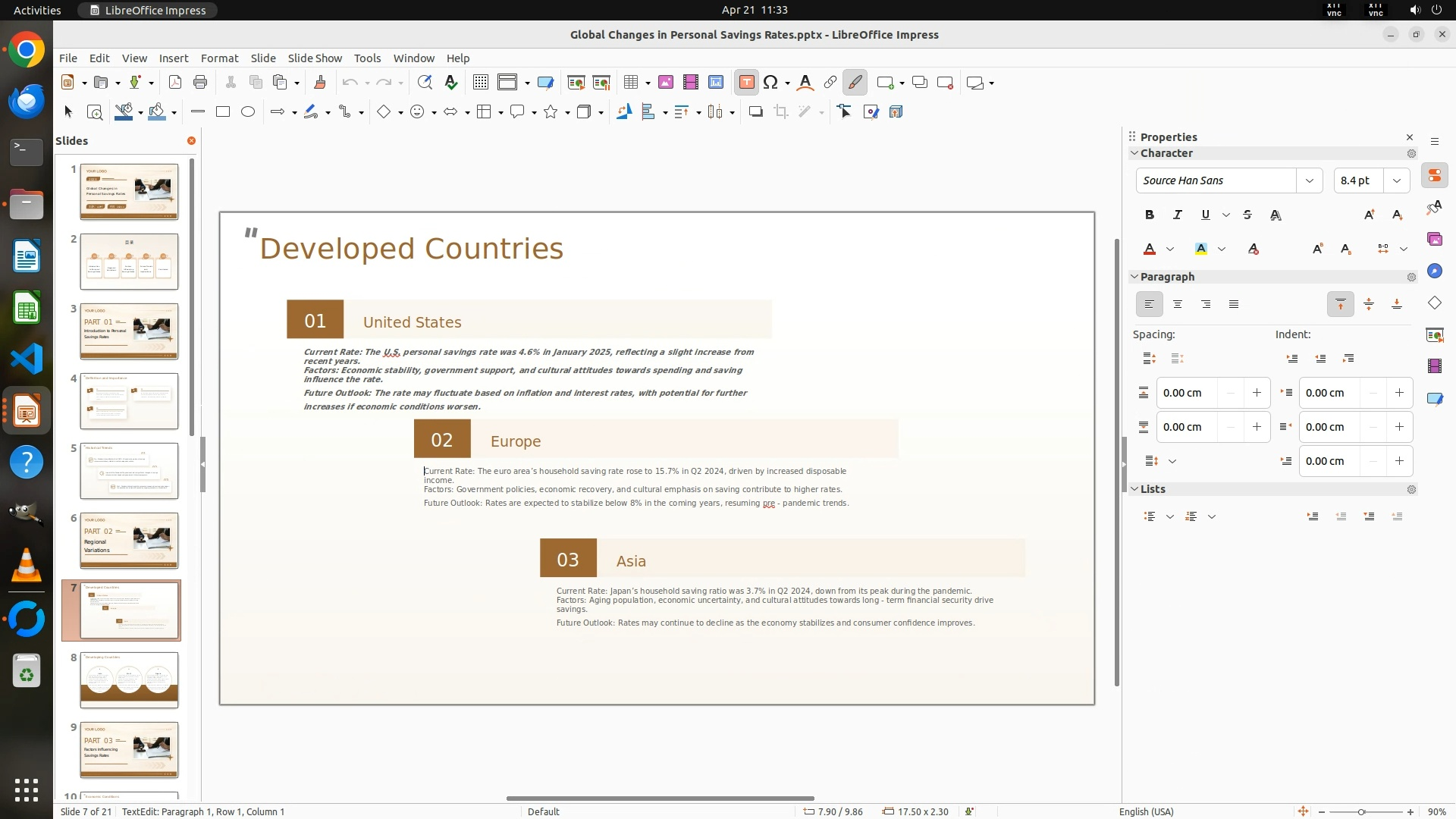Click the Display Grid icon
The width and height of the screenshot is (1456, 819).
(480, 83)
